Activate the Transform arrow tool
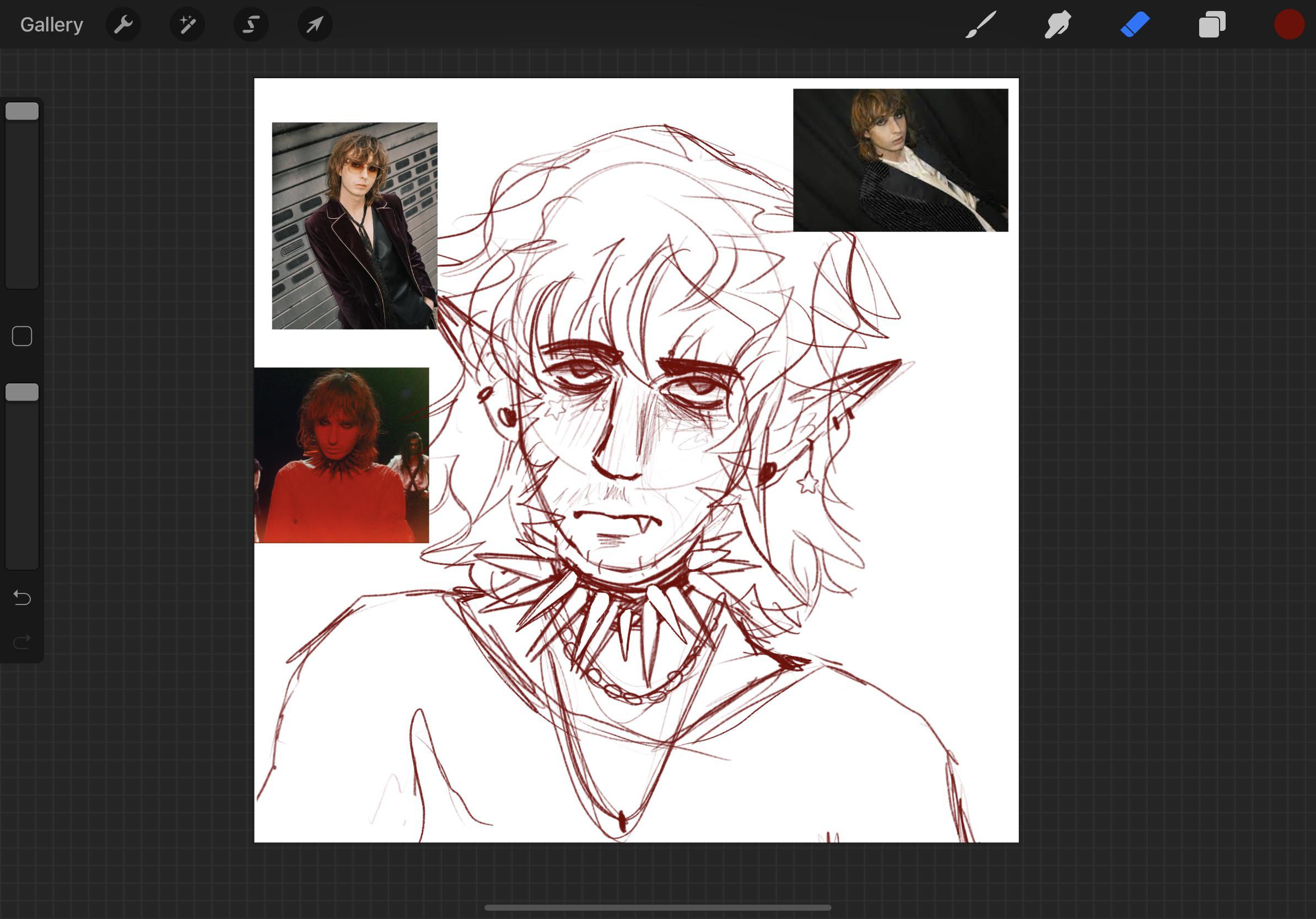Viewport: 1316px width, 919px height. tap(315, 24)
